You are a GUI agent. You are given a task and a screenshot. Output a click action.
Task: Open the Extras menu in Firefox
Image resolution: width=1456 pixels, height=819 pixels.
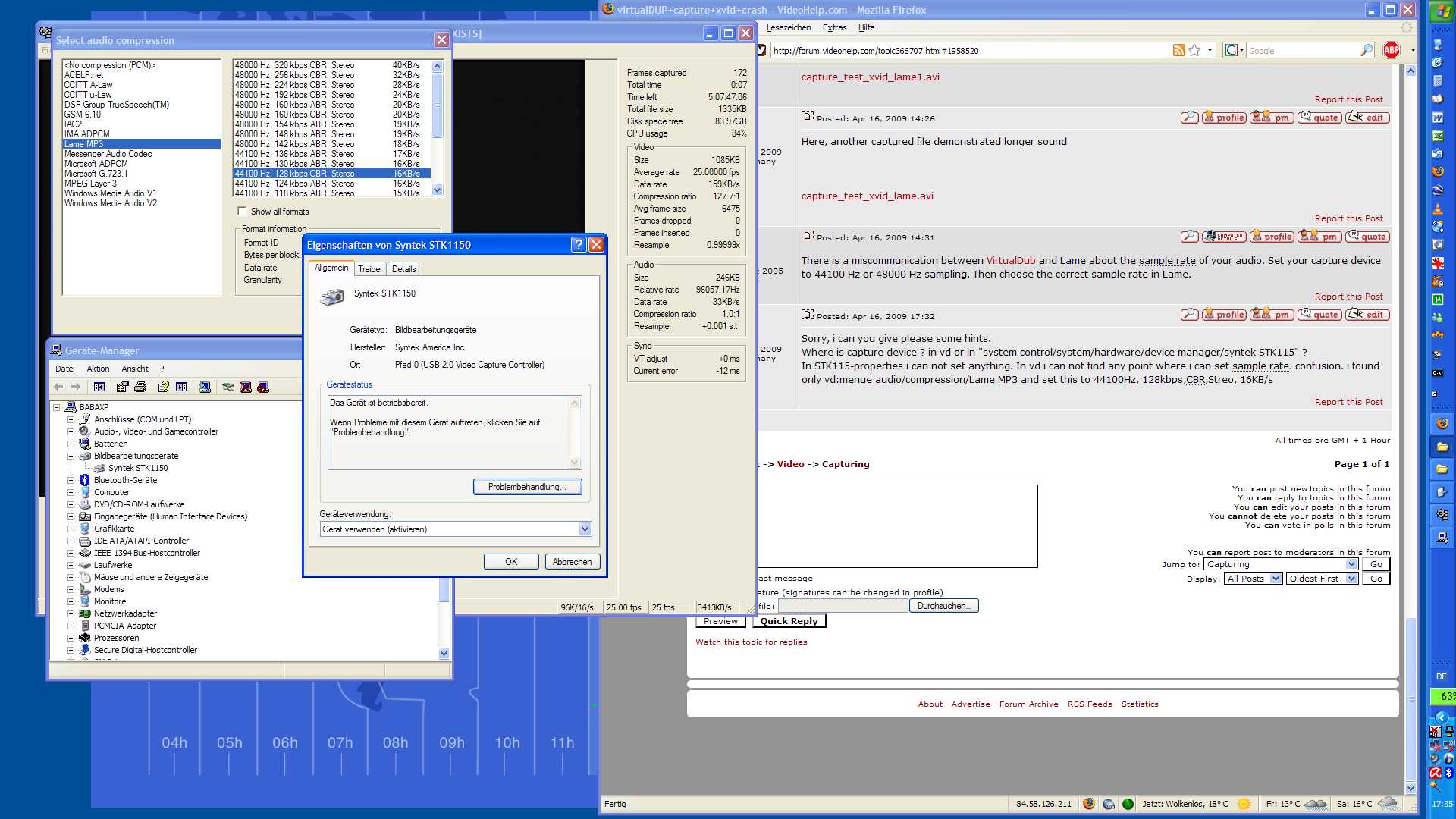pyautogui.click(x=834, y=27)
